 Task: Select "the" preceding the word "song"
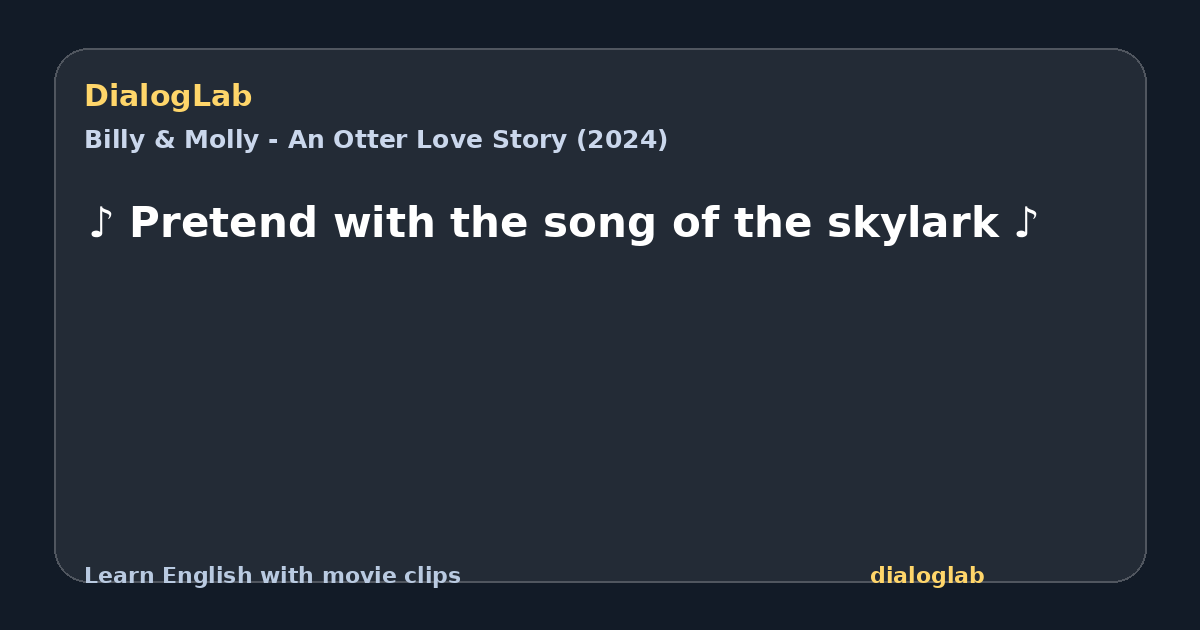488,223
